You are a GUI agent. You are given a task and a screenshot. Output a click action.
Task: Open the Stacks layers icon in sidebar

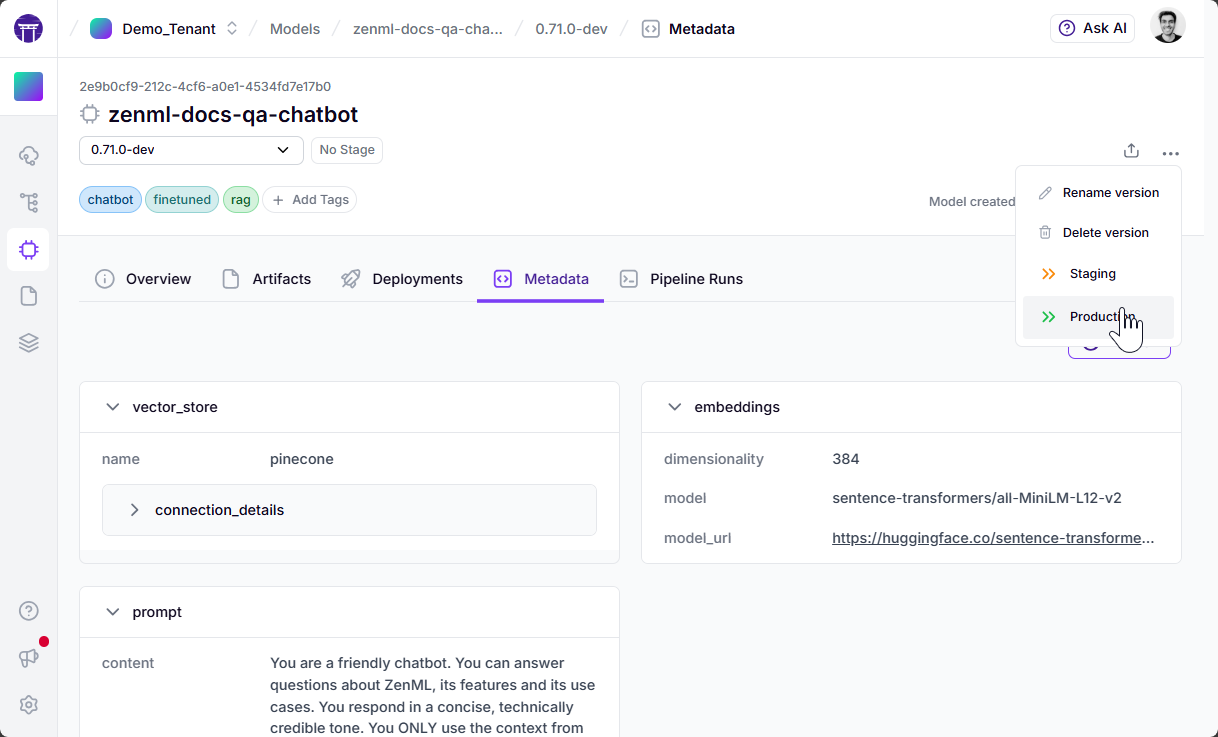pyautogui.click(x=28, y=343)
